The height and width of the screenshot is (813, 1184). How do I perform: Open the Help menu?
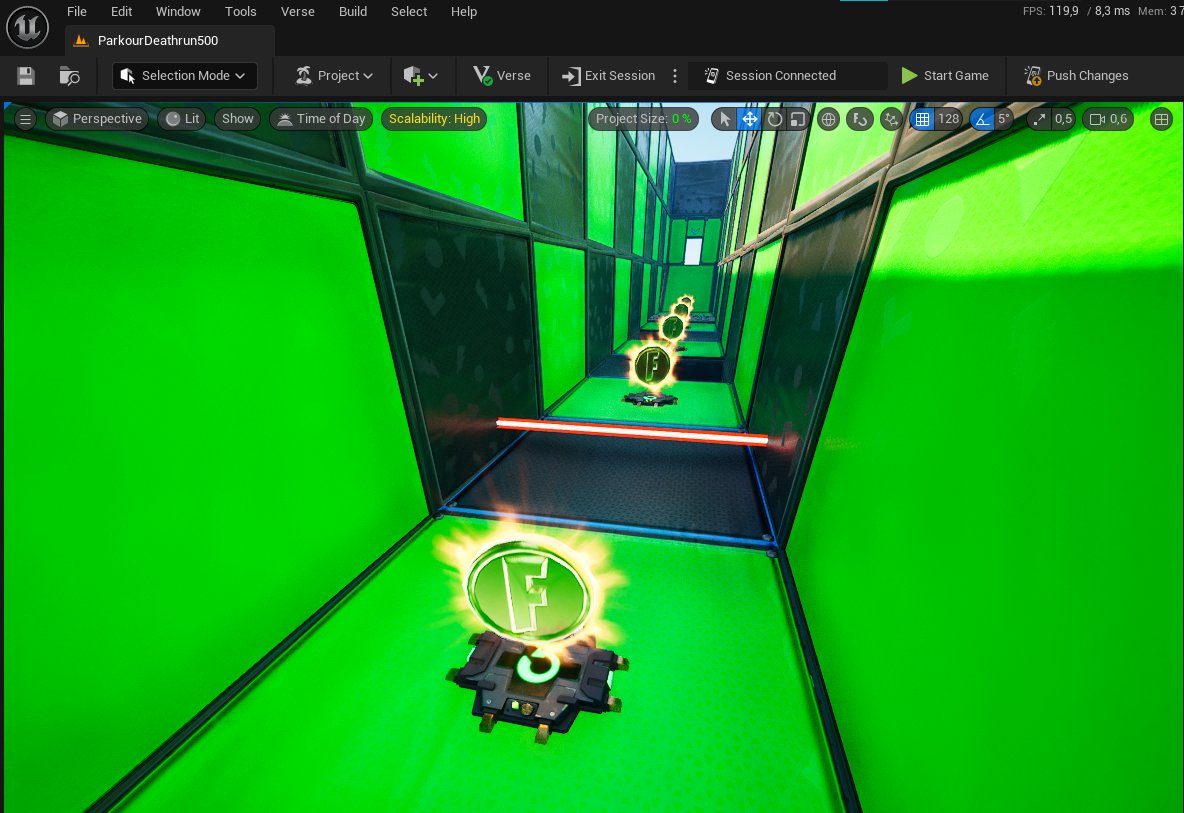coord(464,11)
